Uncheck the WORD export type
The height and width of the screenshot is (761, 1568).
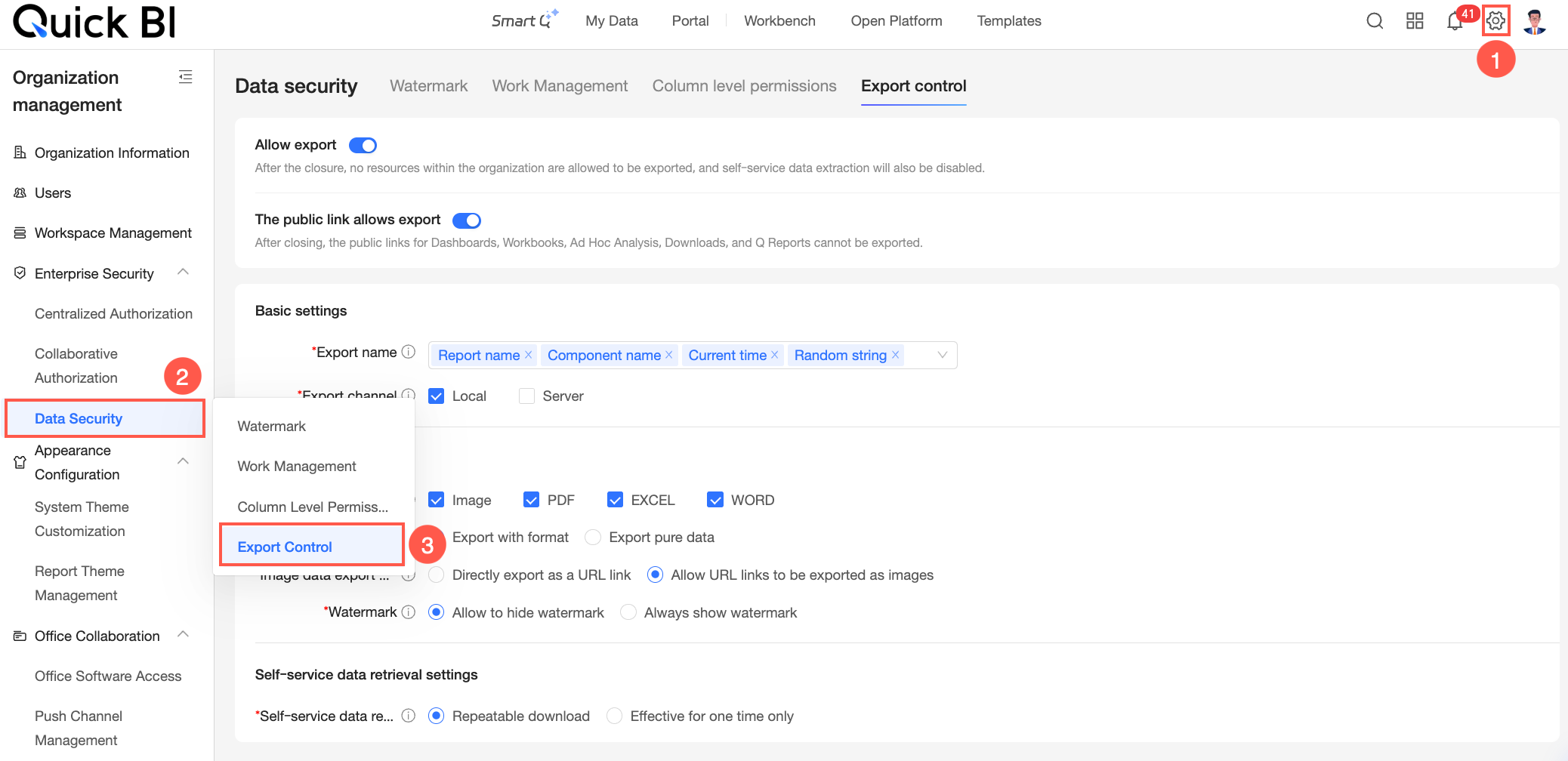715,500
